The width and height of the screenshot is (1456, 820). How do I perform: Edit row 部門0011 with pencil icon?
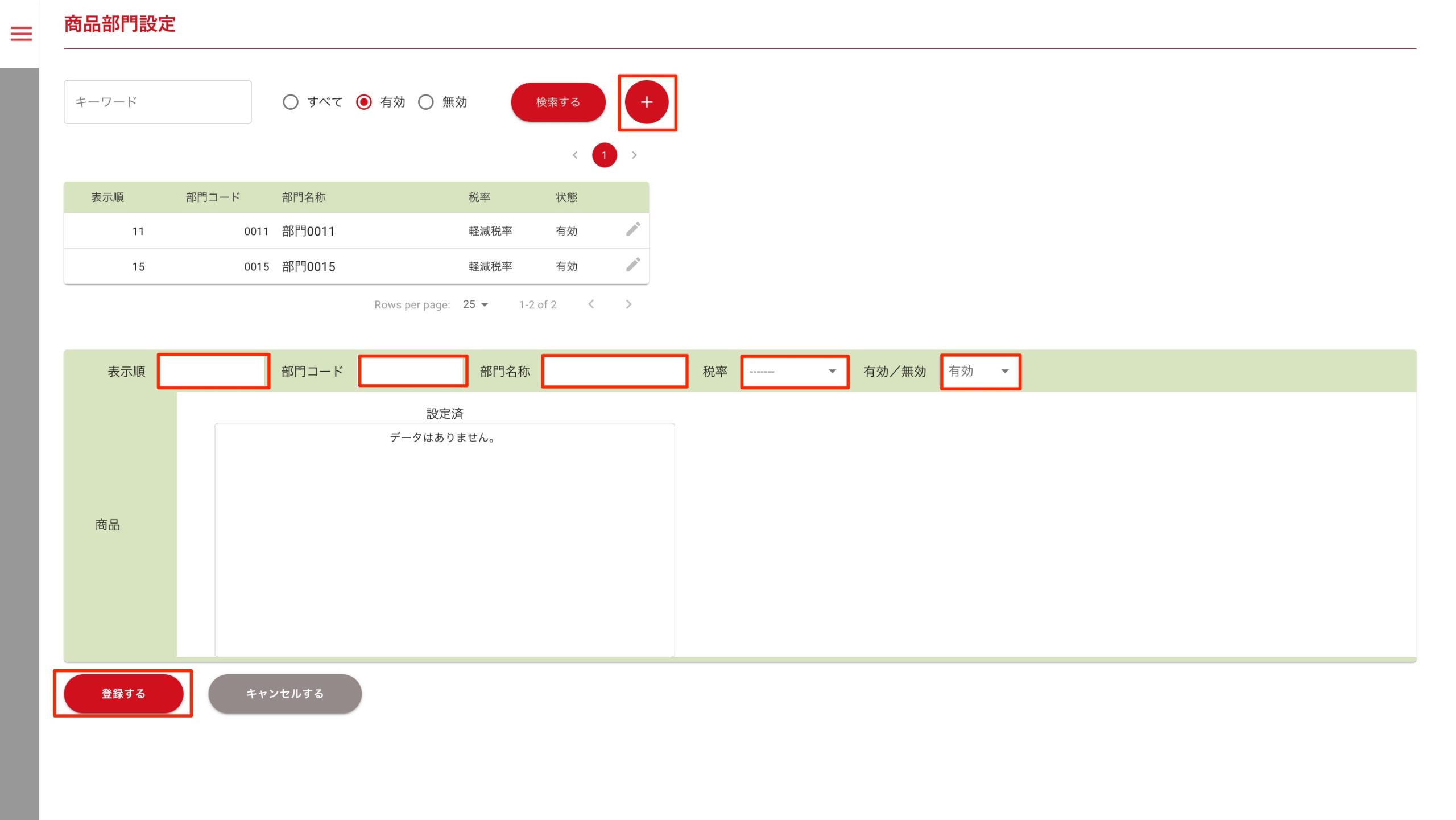coord(632,229)
